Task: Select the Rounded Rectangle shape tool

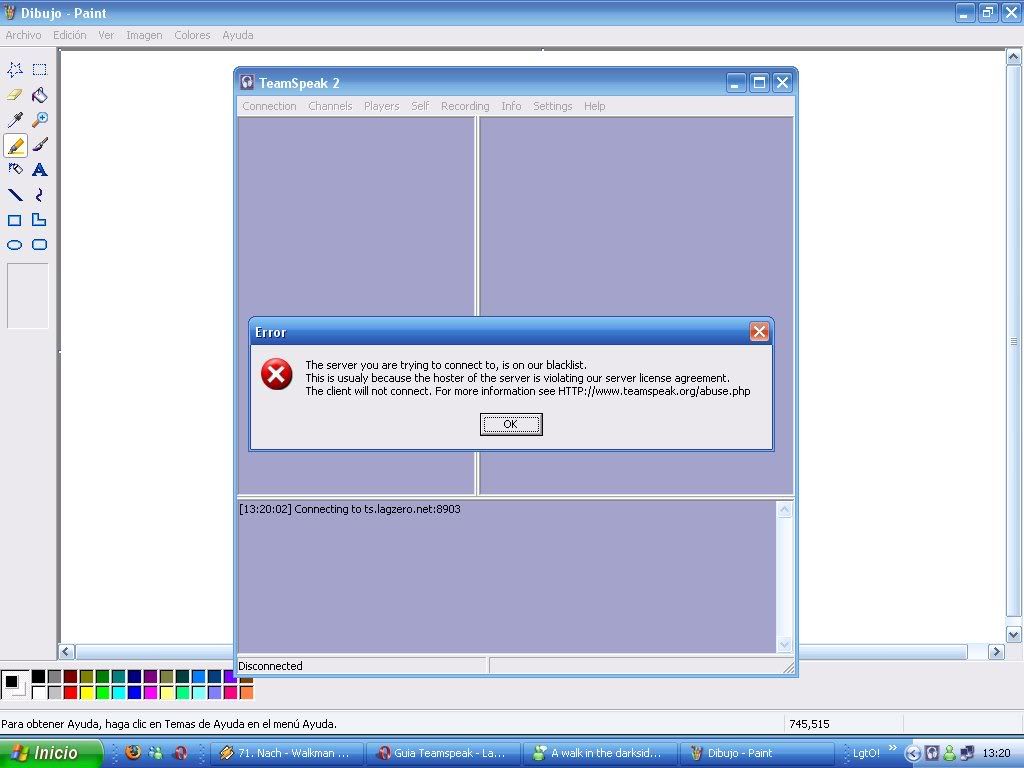Action: (40, 245)
